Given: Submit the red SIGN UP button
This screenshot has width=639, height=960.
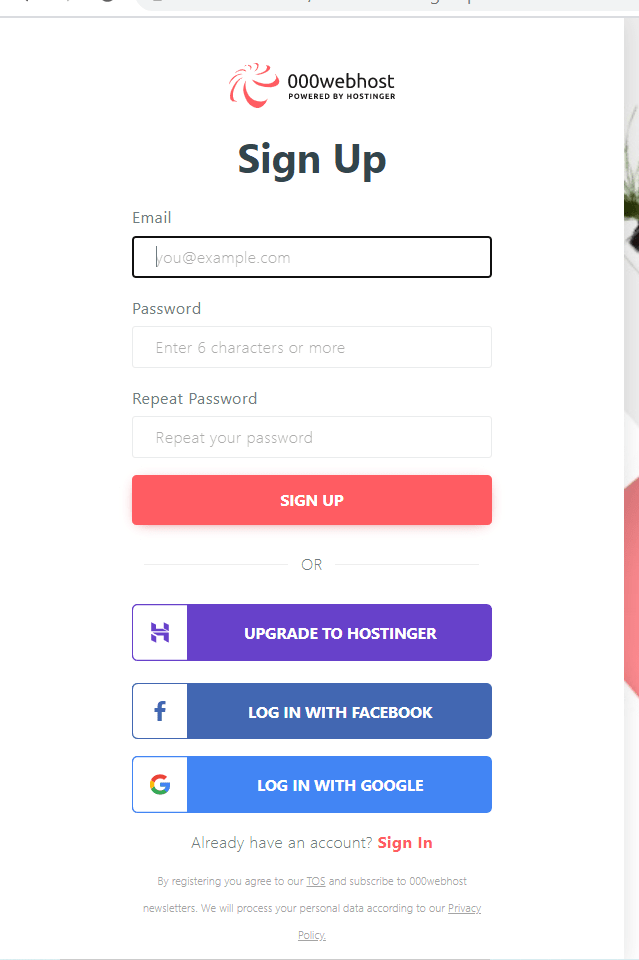Looking at the screenshot, I should pyautogui.click(x=312, y=500).
